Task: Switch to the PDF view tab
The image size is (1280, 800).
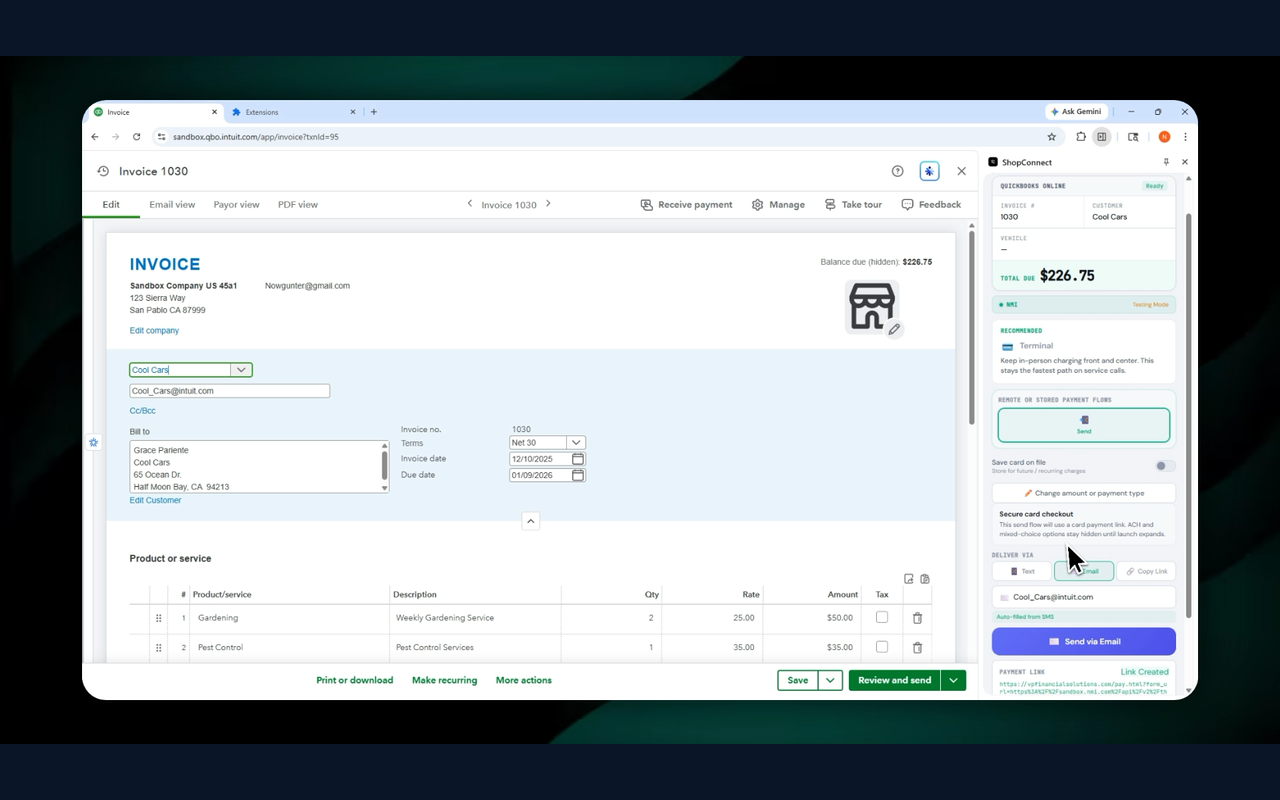Action: (x=298, y=204)
